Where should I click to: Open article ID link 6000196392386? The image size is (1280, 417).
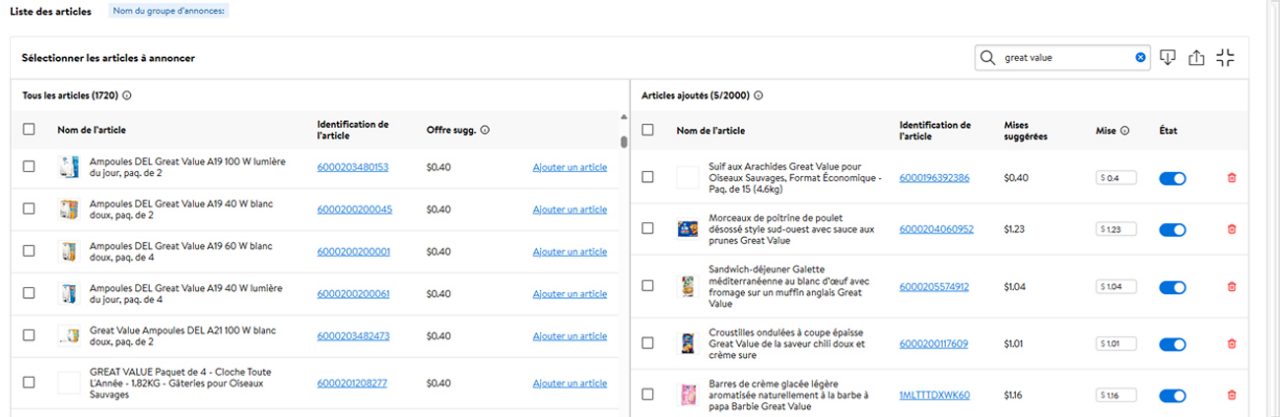point(934,177)
